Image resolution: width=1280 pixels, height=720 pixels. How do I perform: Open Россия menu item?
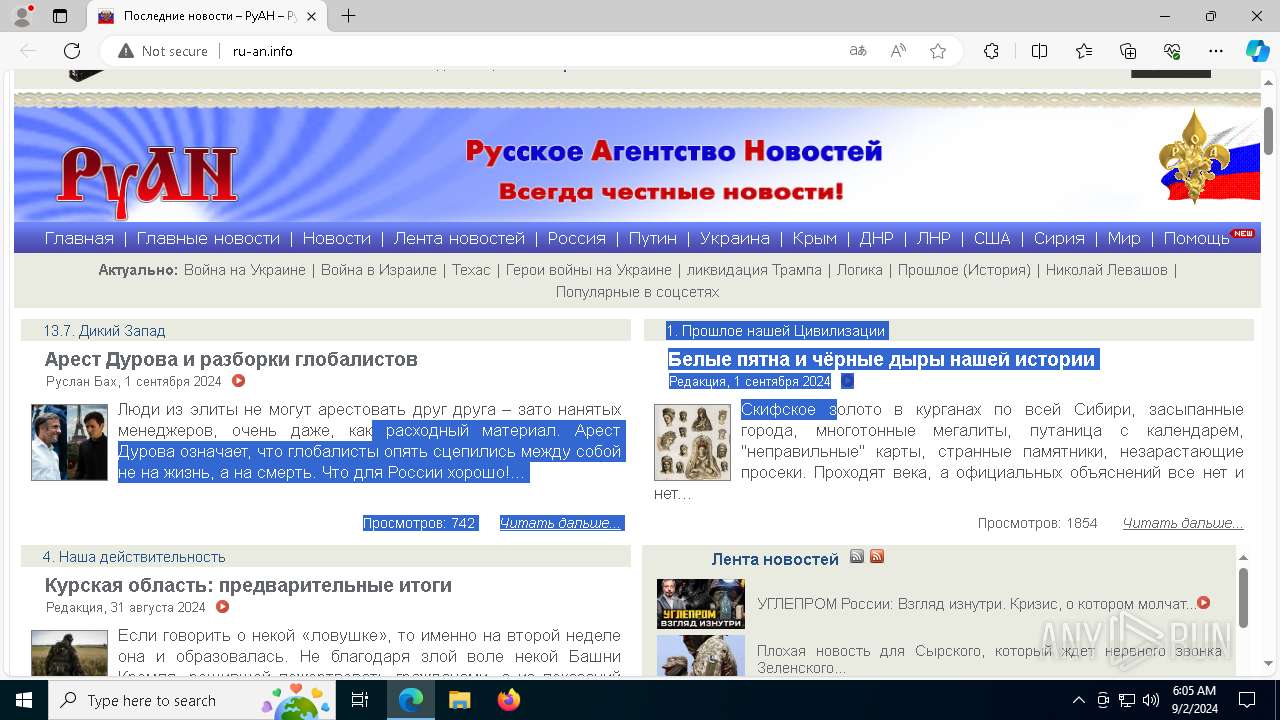(x=576, y=238)
